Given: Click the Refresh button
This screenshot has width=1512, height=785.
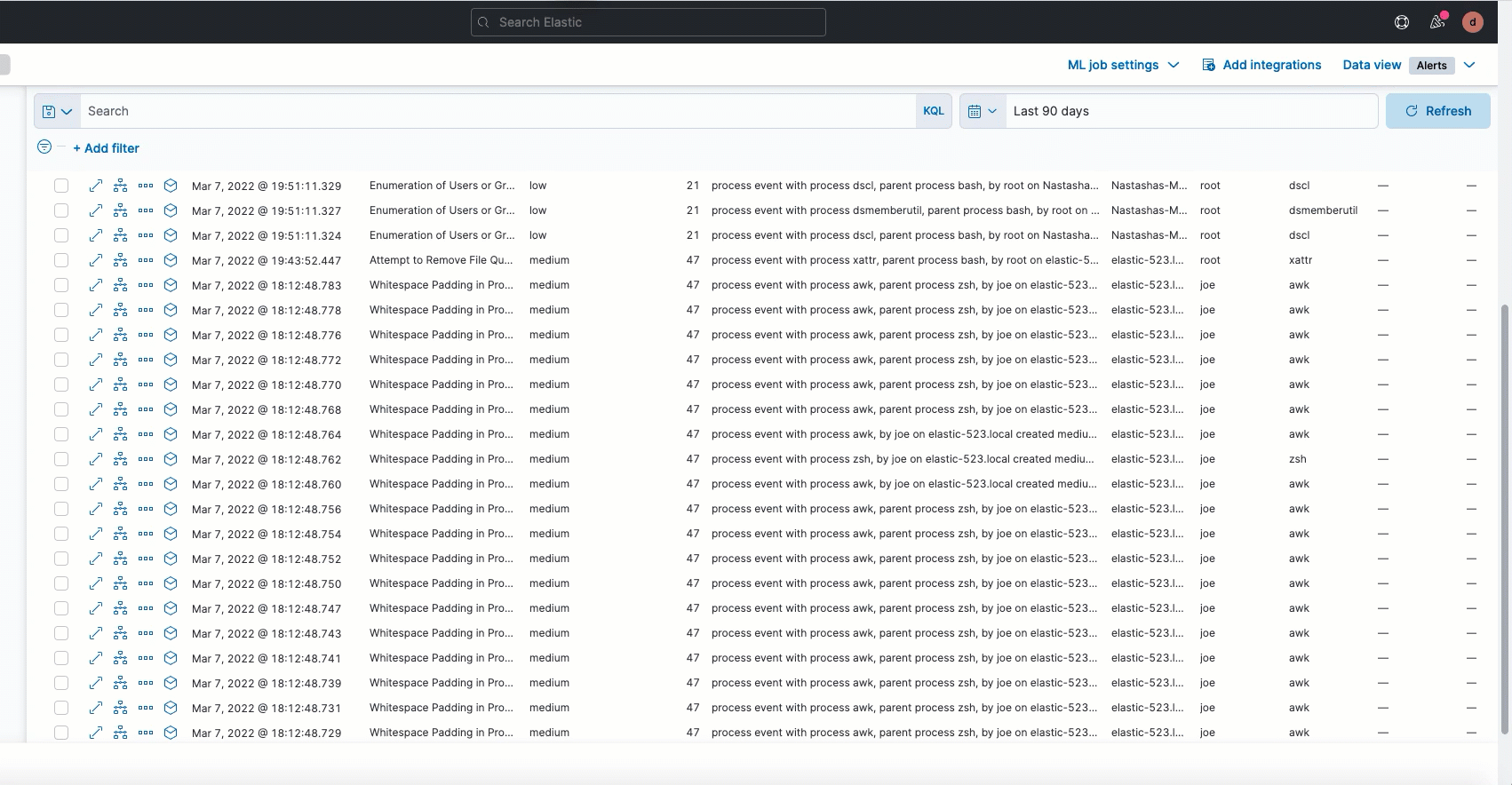Looking at the screenshot, I should 1437,111.
